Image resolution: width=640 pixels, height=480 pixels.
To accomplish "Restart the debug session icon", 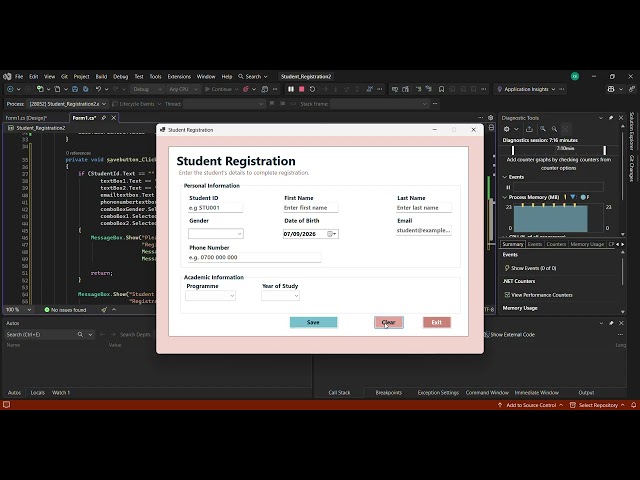I will 312,89.
